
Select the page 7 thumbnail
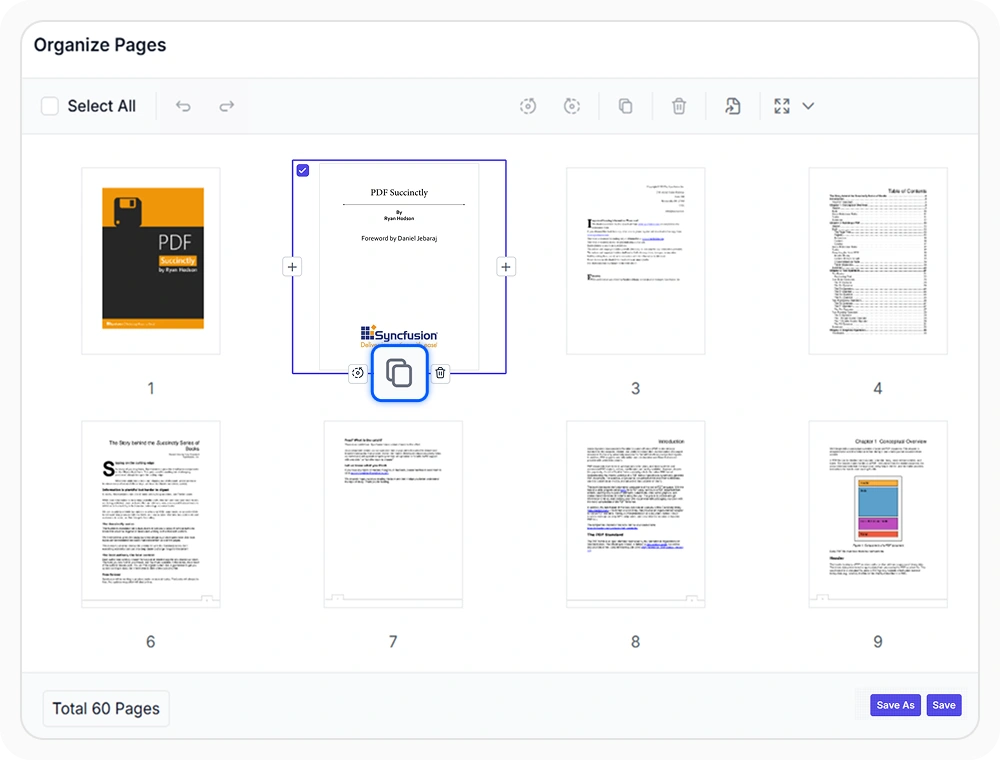coord(393,514)
